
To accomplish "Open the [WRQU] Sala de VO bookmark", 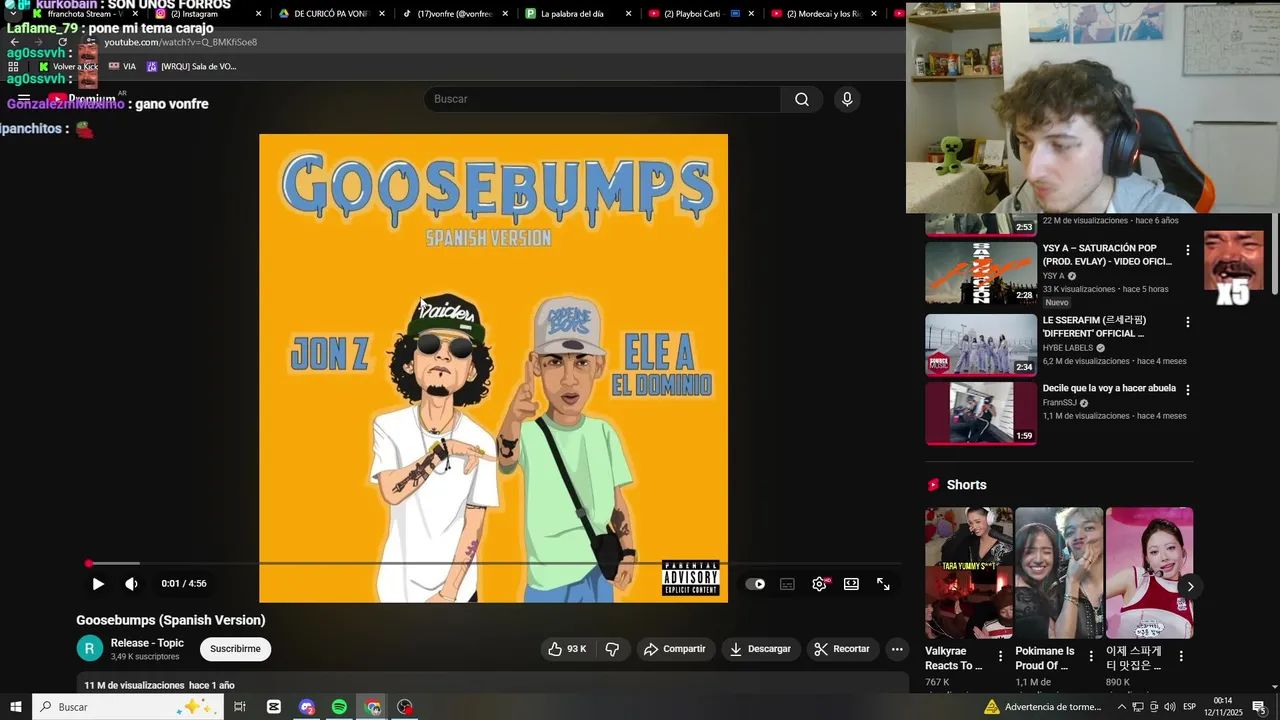I will (191, 66).
